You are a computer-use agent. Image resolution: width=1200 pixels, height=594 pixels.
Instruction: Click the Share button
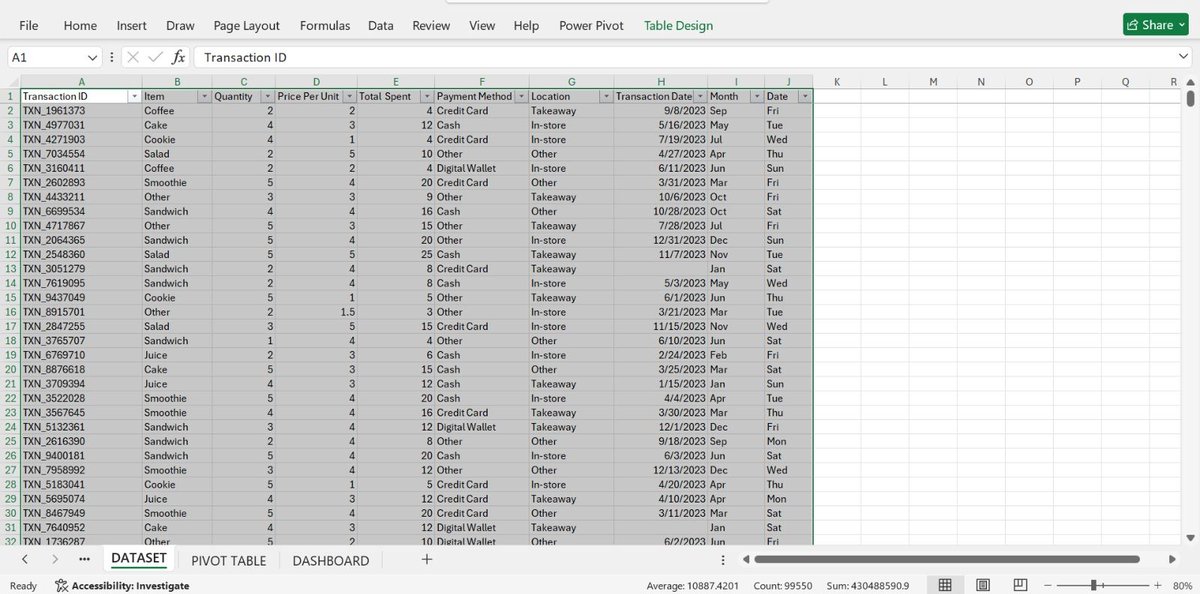1157,25
